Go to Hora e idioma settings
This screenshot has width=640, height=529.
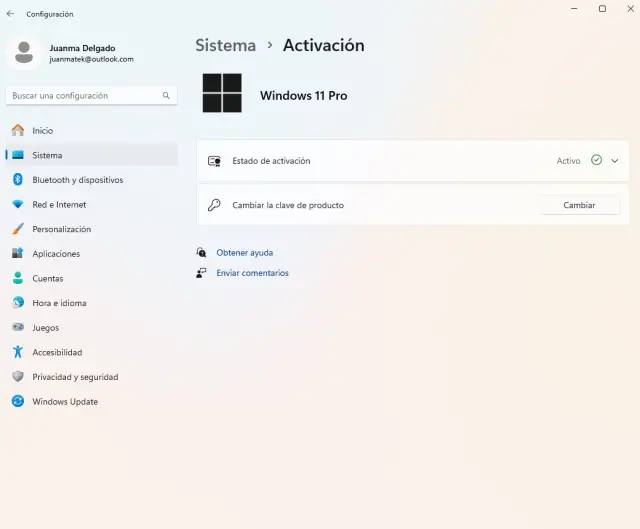59,303
